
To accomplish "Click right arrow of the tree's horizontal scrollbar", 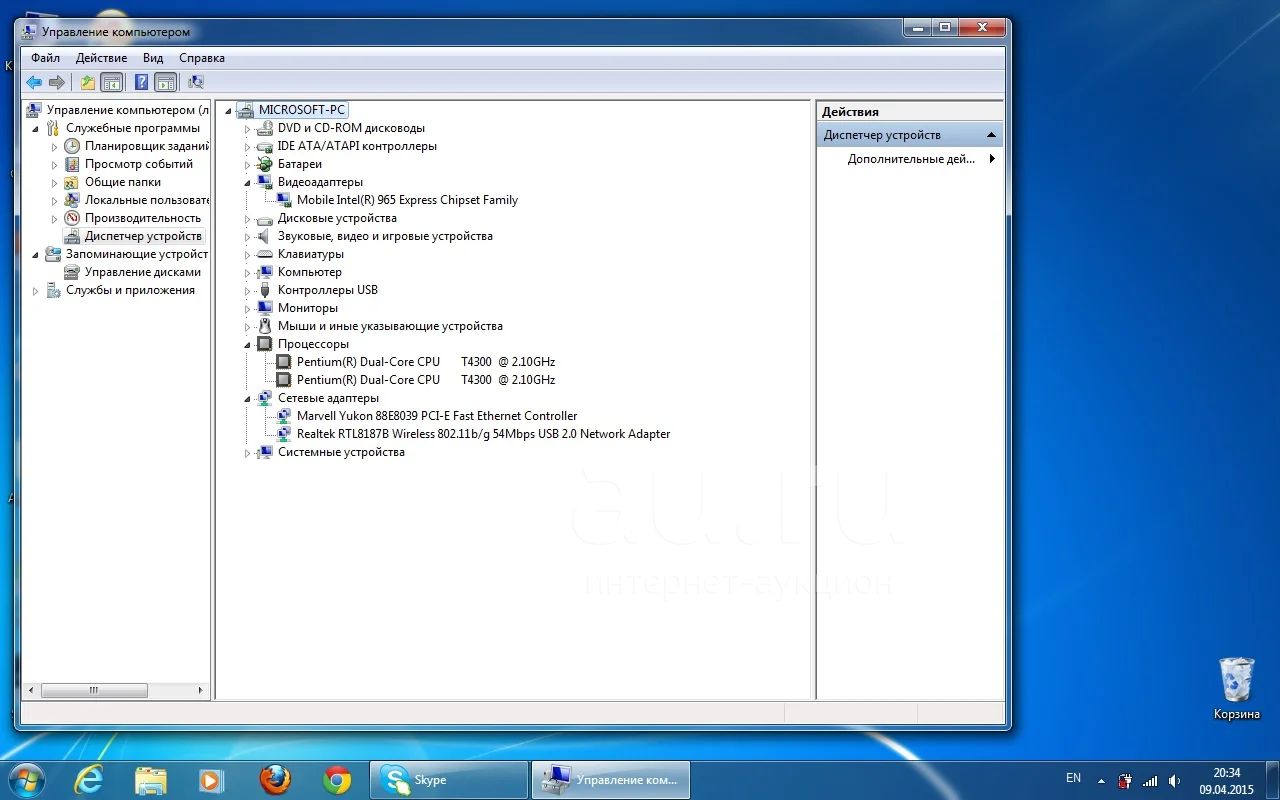I will click(200, 690).
